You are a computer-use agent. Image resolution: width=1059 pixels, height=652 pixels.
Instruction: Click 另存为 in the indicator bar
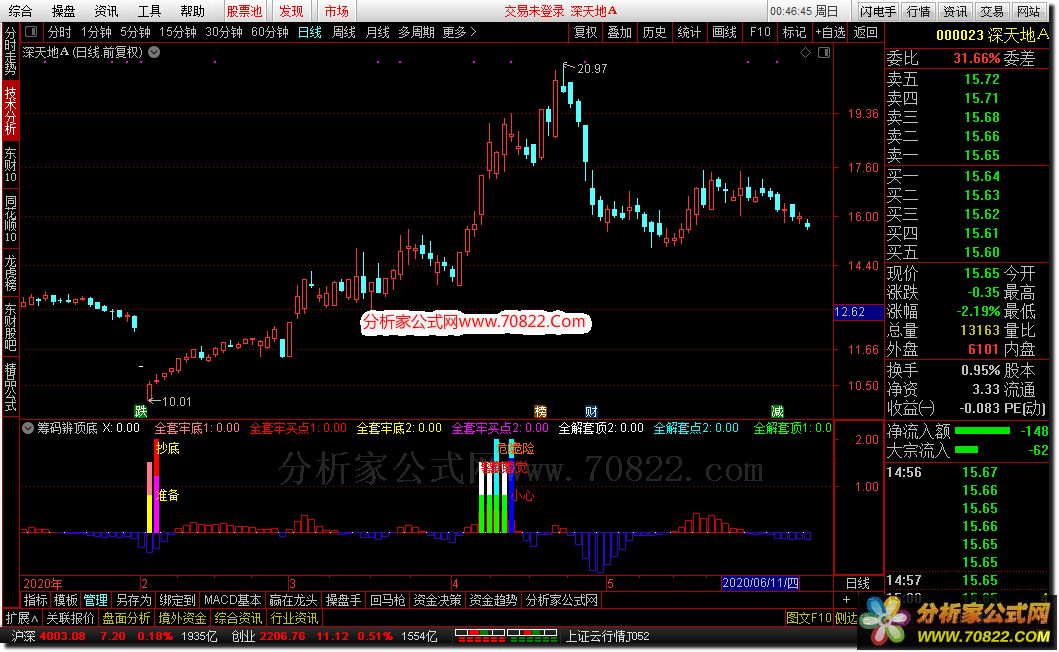[133, 600]
